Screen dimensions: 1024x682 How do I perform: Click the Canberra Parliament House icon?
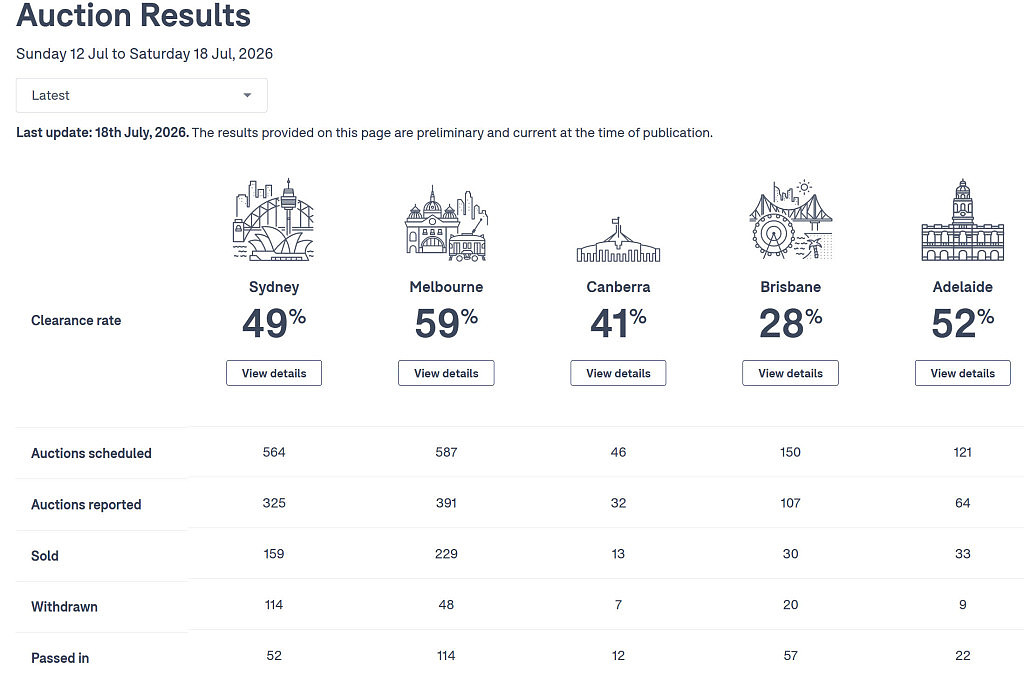pyautogui.click(x=618, y=240)
